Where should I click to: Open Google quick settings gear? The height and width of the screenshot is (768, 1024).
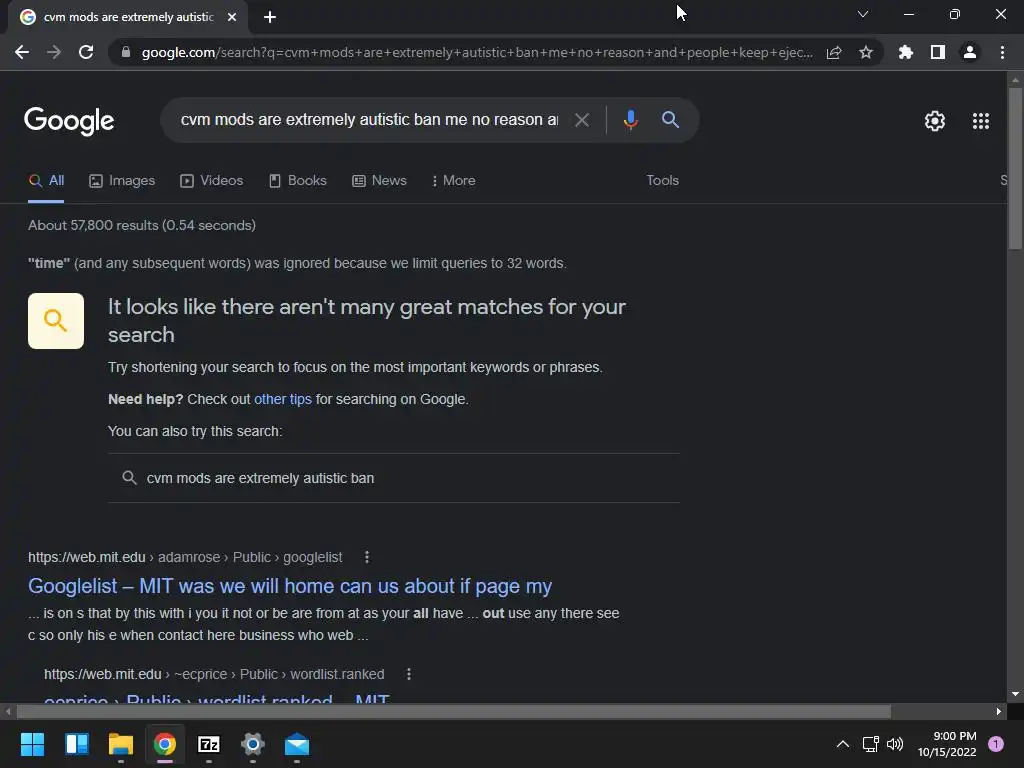pos(935,121)
